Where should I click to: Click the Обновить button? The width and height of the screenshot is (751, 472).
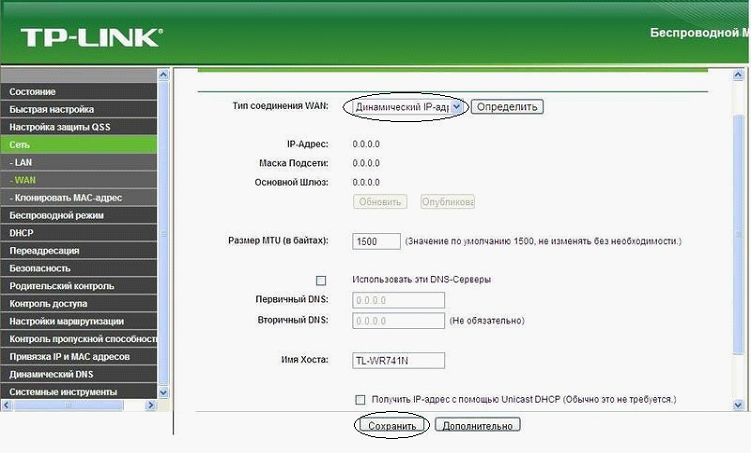(380, 202)
